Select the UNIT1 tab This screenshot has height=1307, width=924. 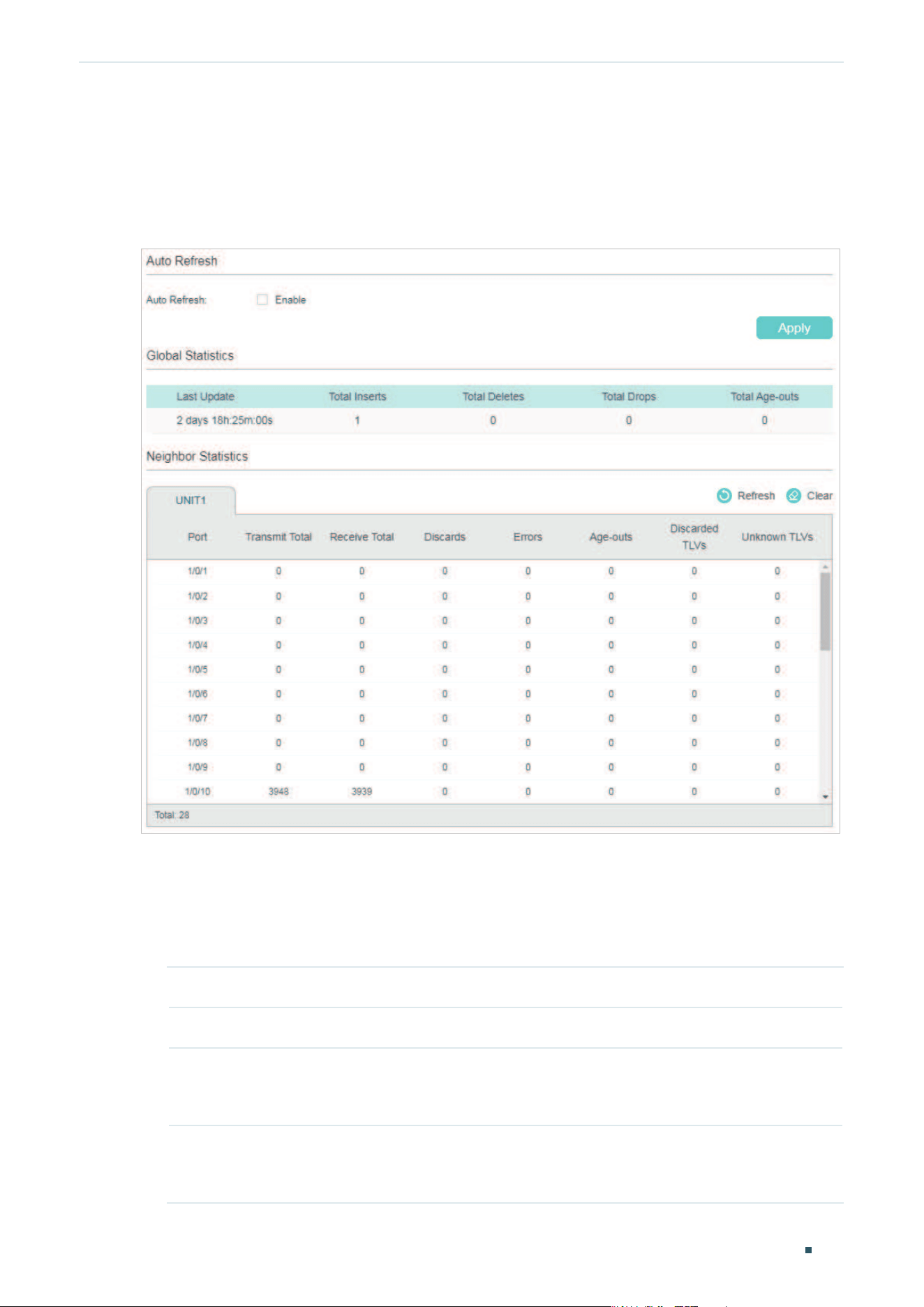pyautogui.click(x=191, y=501)
